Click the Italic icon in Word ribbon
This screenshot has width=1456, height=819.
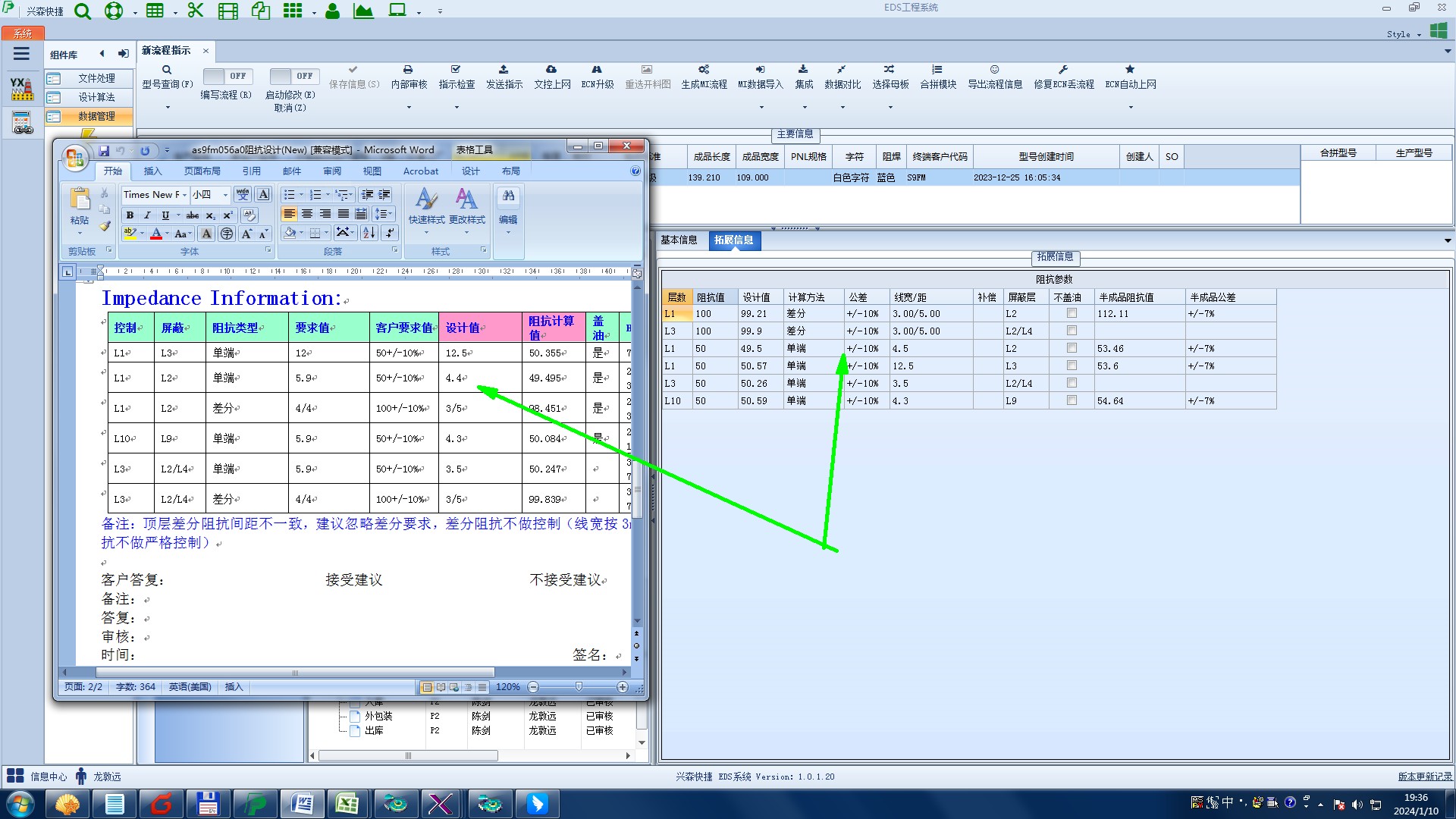(147, 215)
